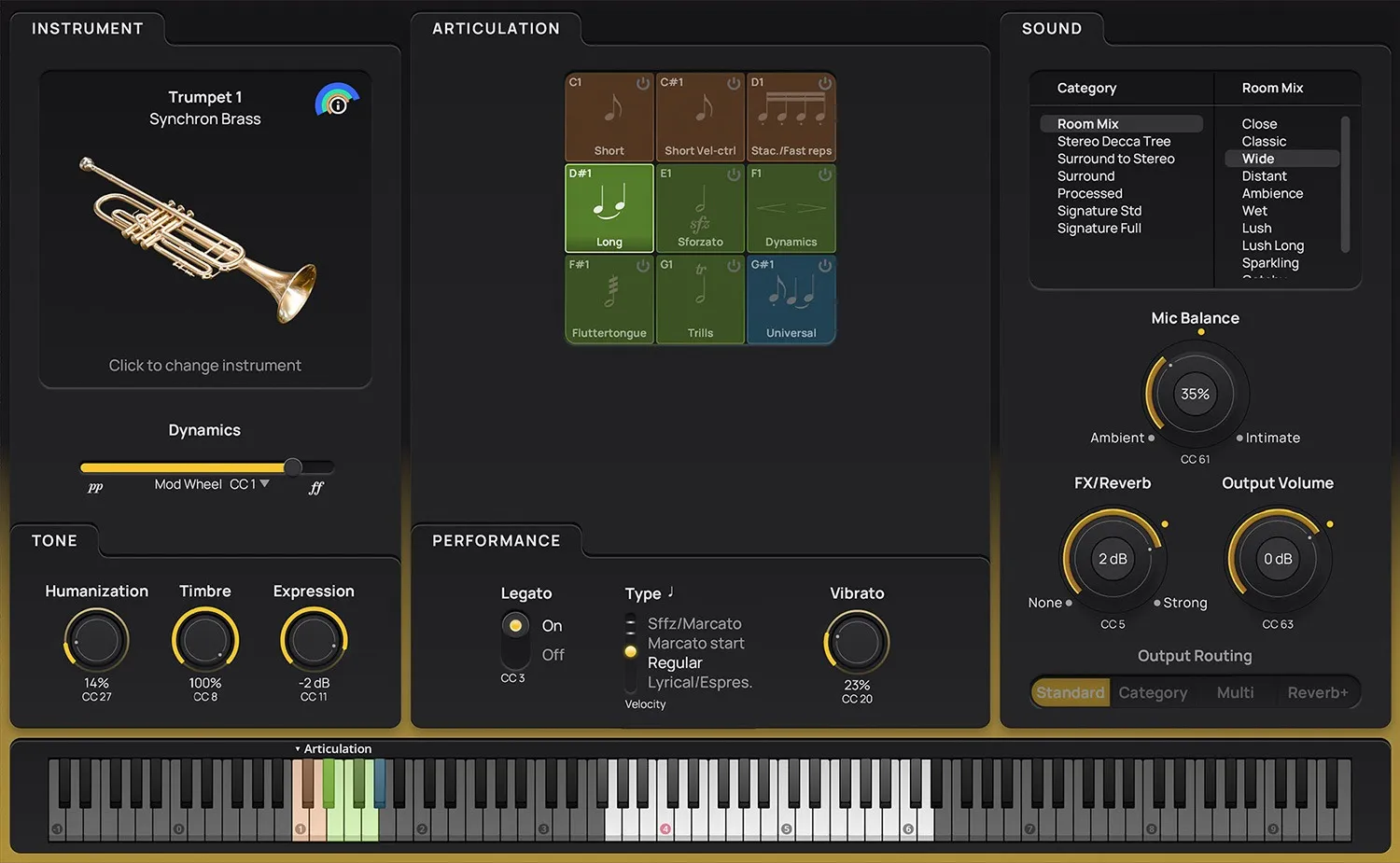Viewport: 1400px width, 863px height.
Task: Click the Vibrato knob
Action: point(857,643)
